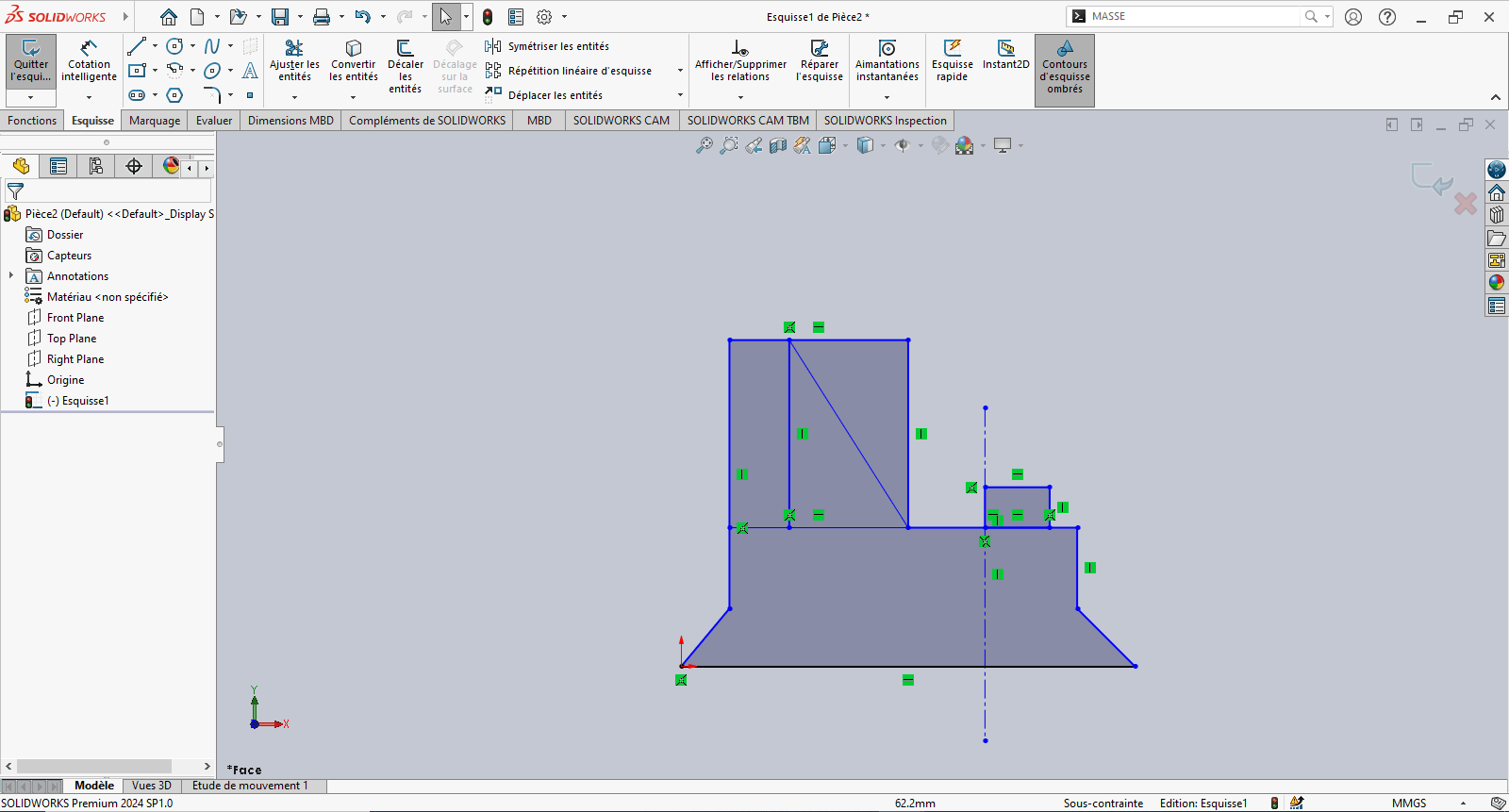Click the Convertir les entités tool

(x=353, y=62)
